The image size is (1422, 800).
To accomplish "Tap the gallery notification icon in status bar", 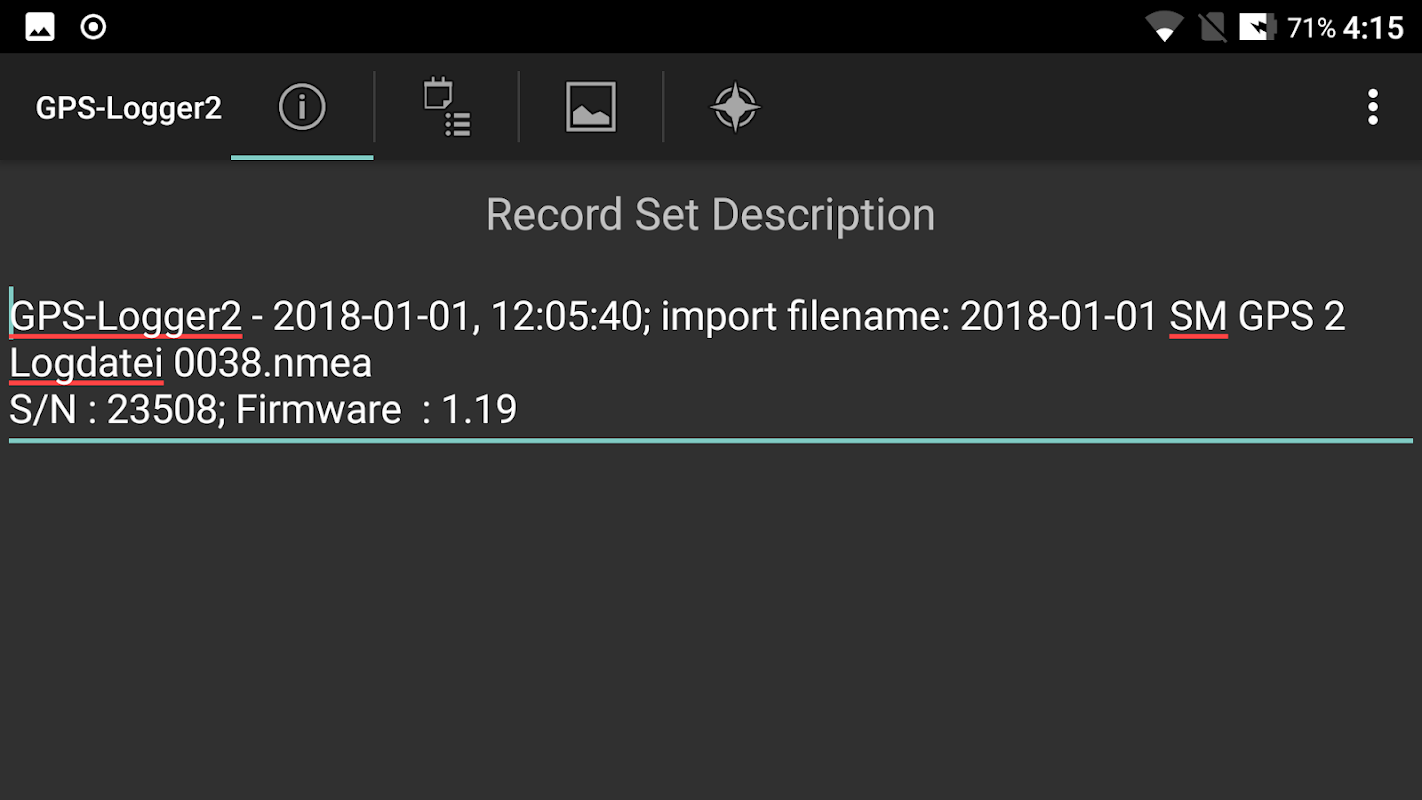I will coord(40,27).
